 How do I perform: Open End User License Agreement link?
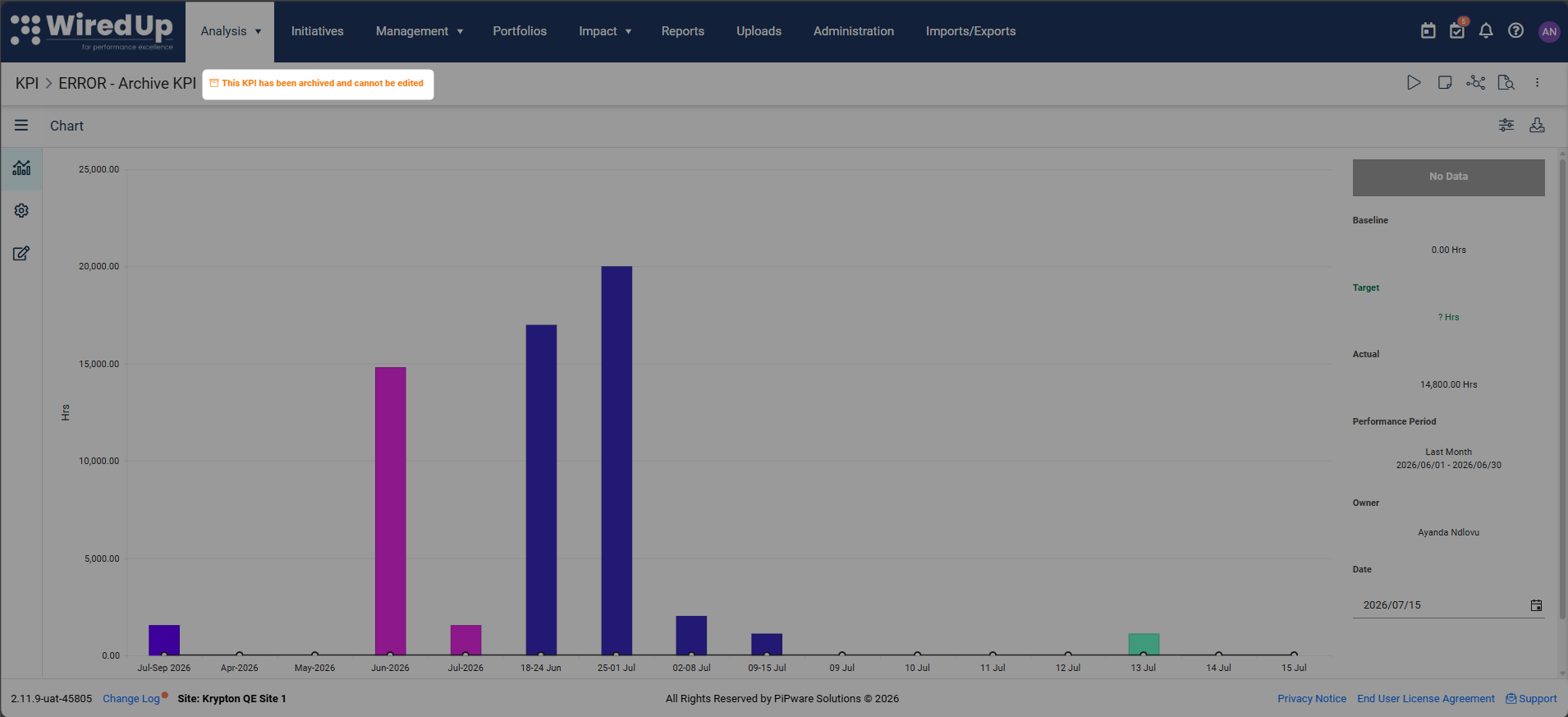1426,699
